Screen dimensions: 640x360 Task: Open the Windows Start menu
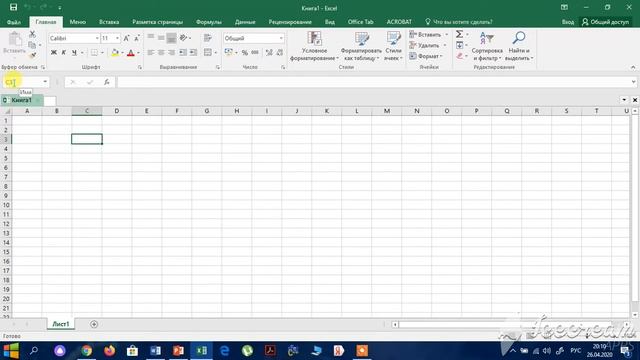coord(11,351)
